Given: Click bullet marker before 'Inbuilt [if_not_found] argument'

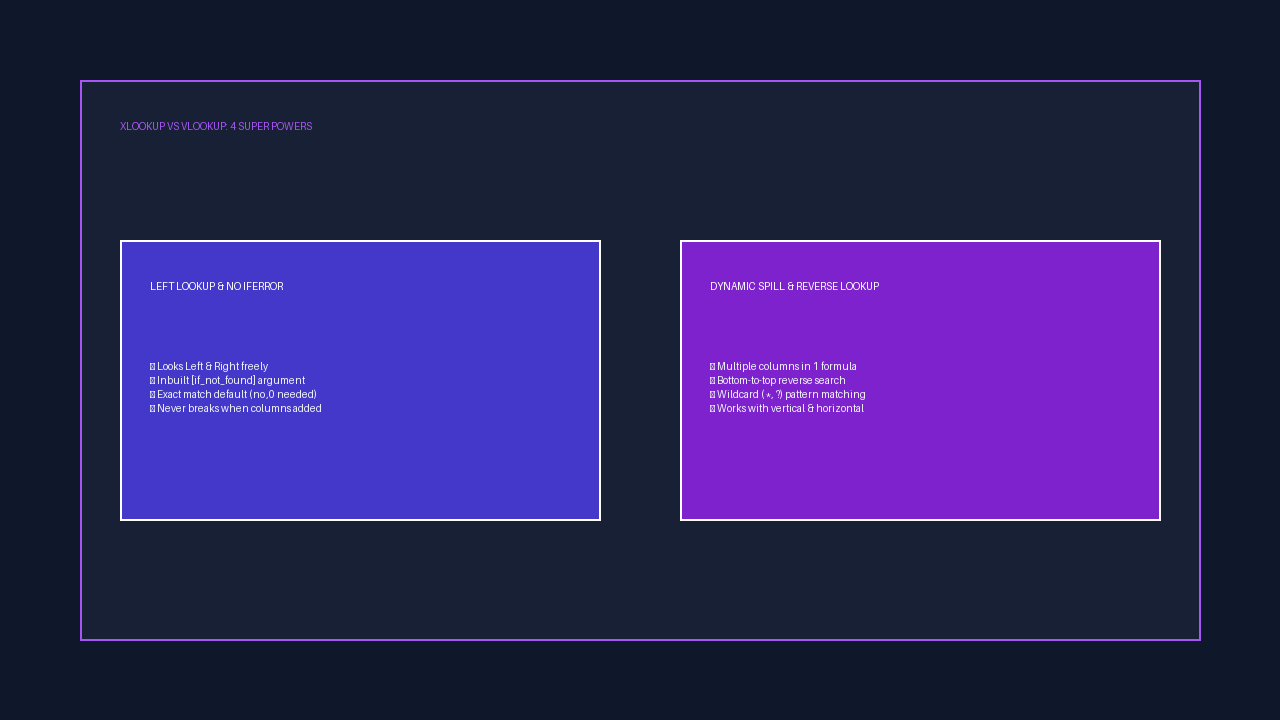Looking at the screenshot, I should [x=153, y=381].
